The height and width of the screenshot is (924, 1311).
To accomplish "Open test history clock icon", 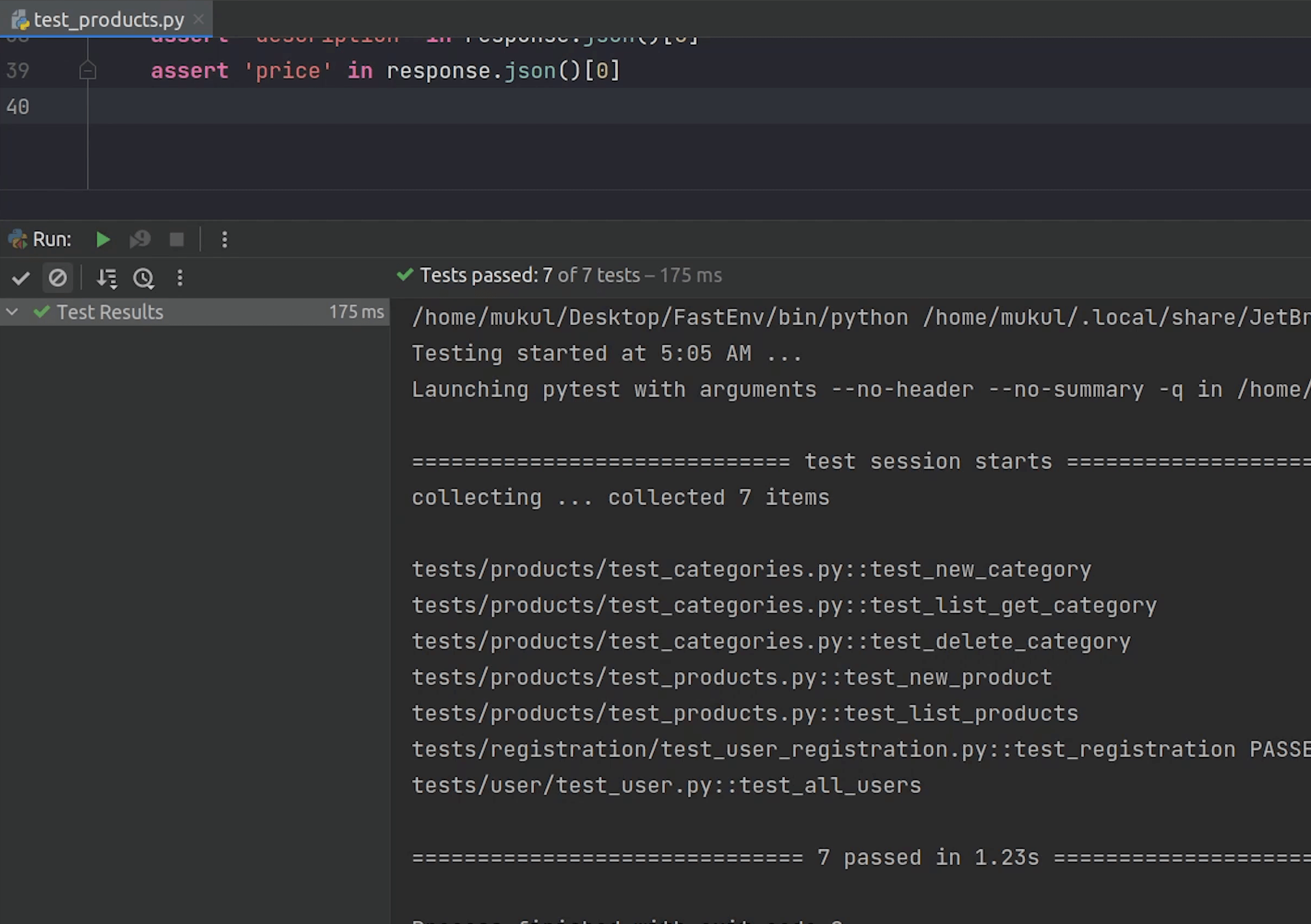I will (x=143, y=278).
